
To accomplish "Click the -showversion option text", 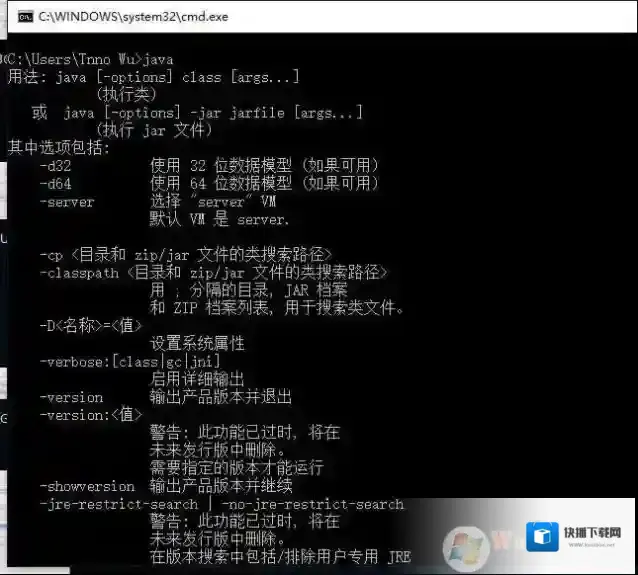I will [x=86, y=486].
